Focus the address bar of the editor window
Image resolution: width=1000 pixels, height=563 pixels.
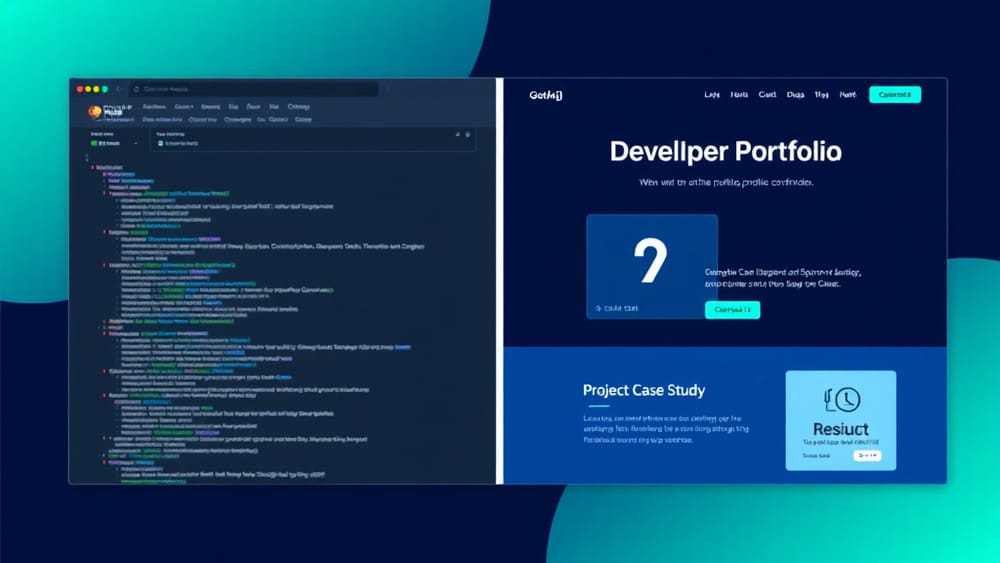pyautogui.click(x=254, y=89)
